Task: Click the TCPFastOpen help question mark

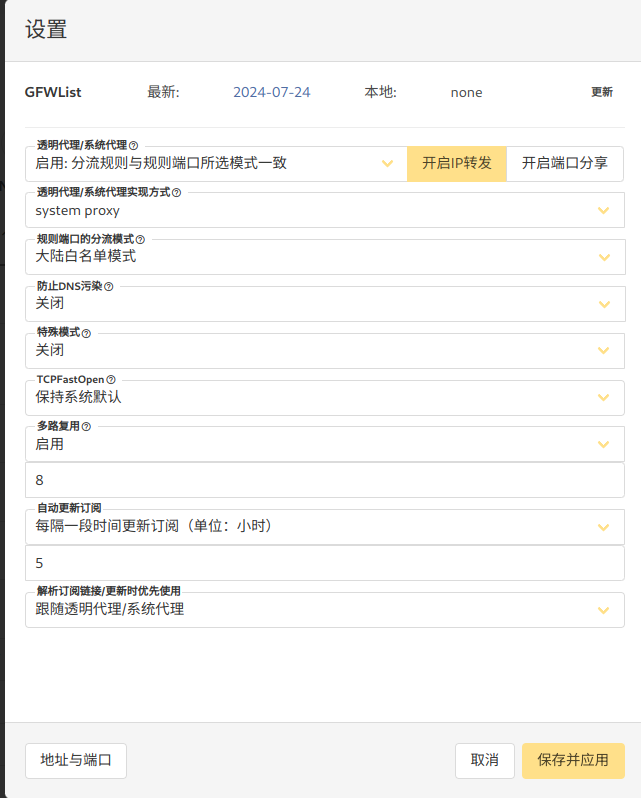Action: point(111,380)
